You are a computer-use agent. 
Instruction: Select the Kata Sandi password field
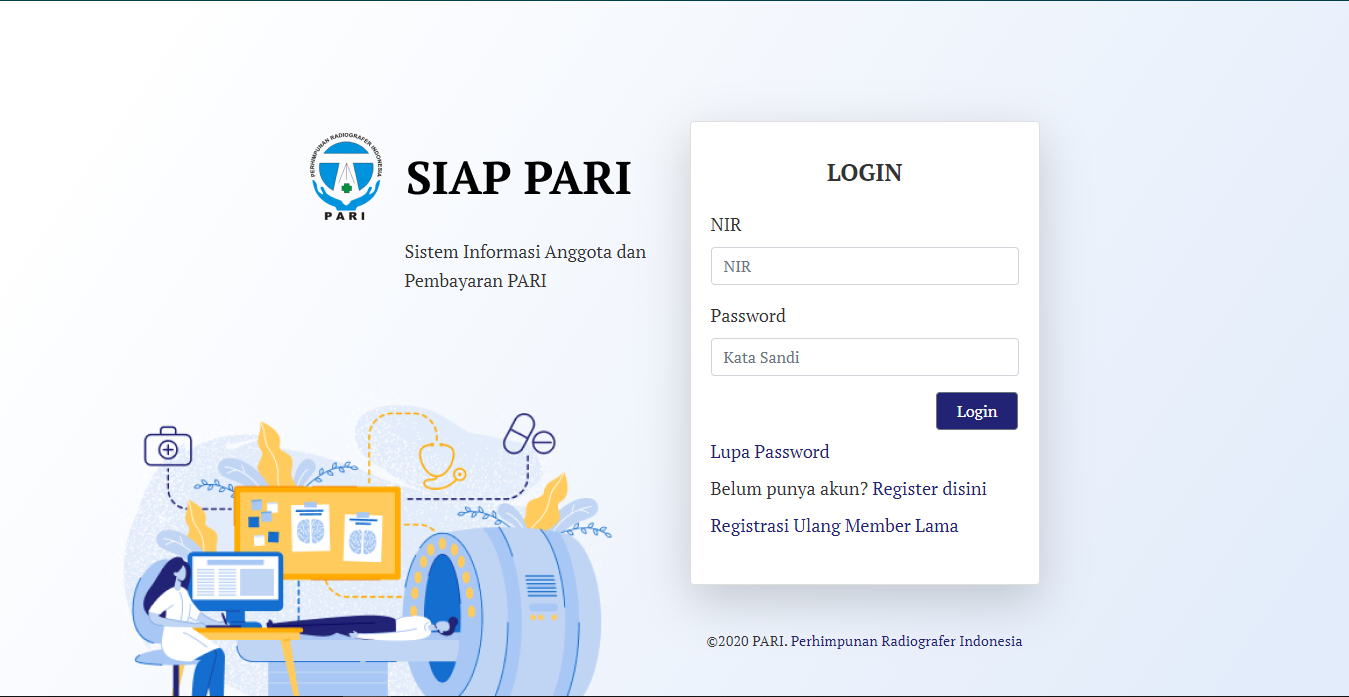(864, 357)
